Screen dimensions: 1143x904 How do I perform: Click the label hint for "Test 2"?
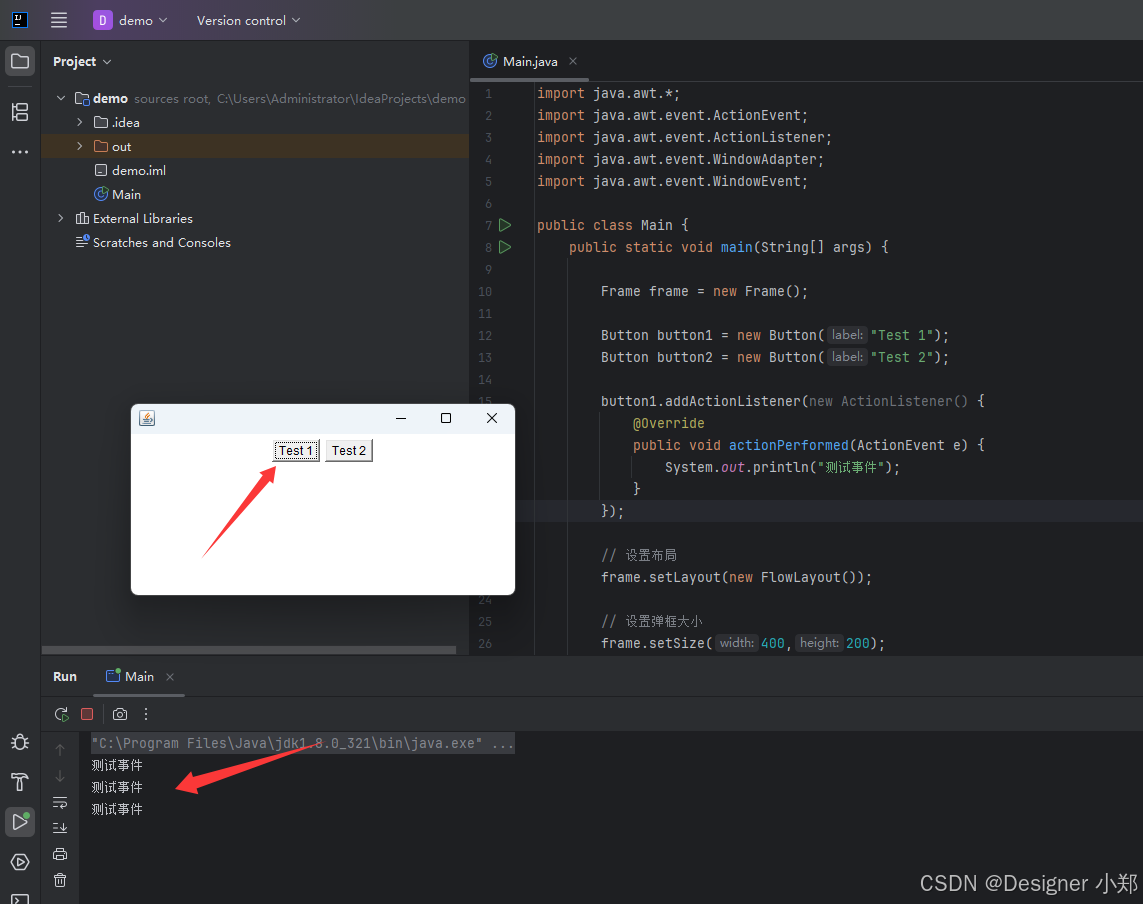(x=847, y=357)
